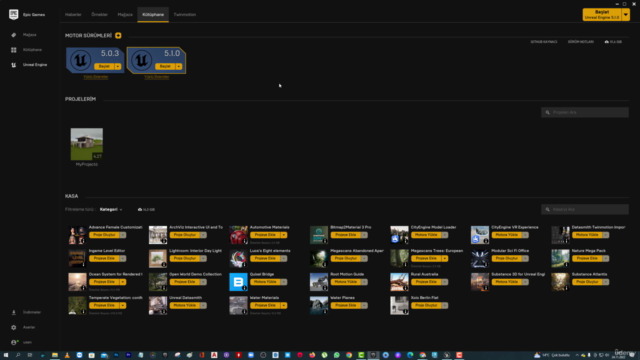Switch to Örnekler tab
Image resolution: width=640 pixels, height=360 pixels.
[100, 15]
